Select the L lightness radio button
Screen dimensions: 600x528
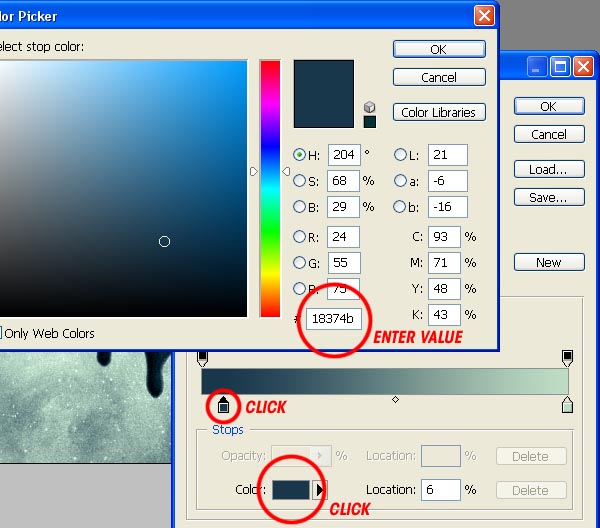tap(400, 155)
